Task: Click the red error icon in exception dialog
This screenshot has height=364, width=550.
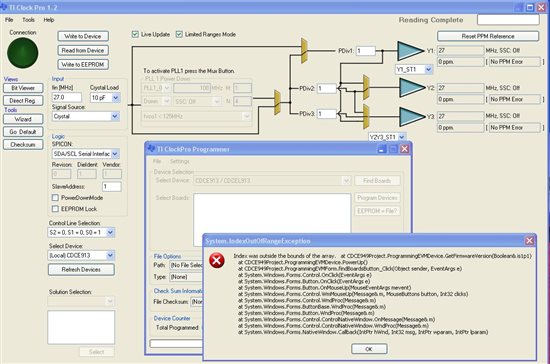Action: click(217, 261)
